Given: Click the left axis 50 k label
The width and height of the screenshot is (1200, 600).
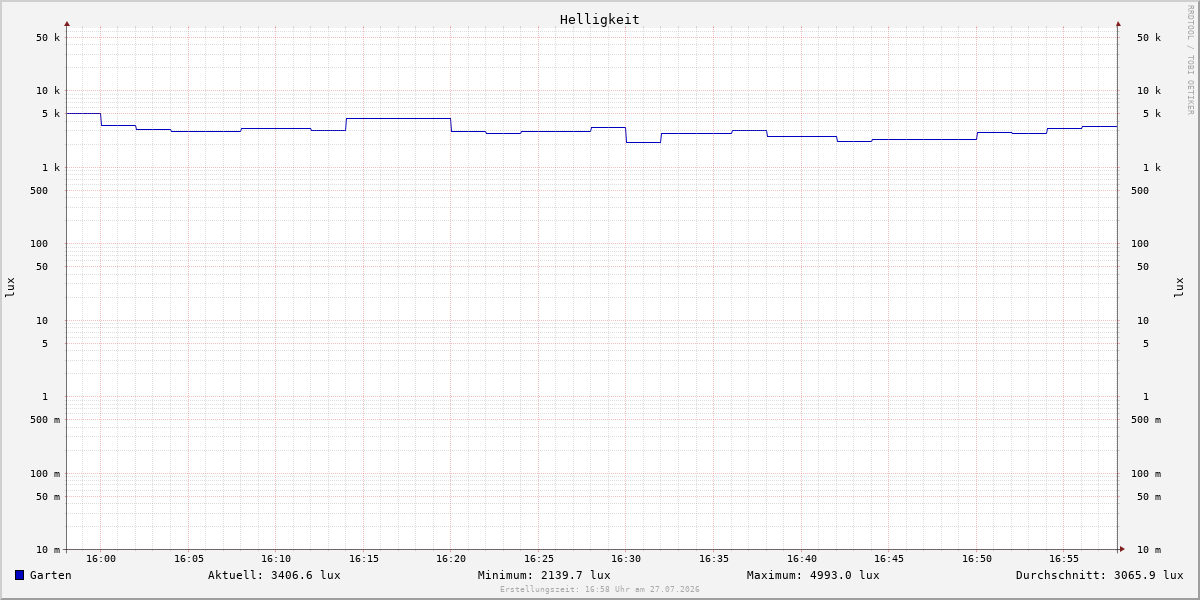Looking at the screenshot, I should [48, 38].
